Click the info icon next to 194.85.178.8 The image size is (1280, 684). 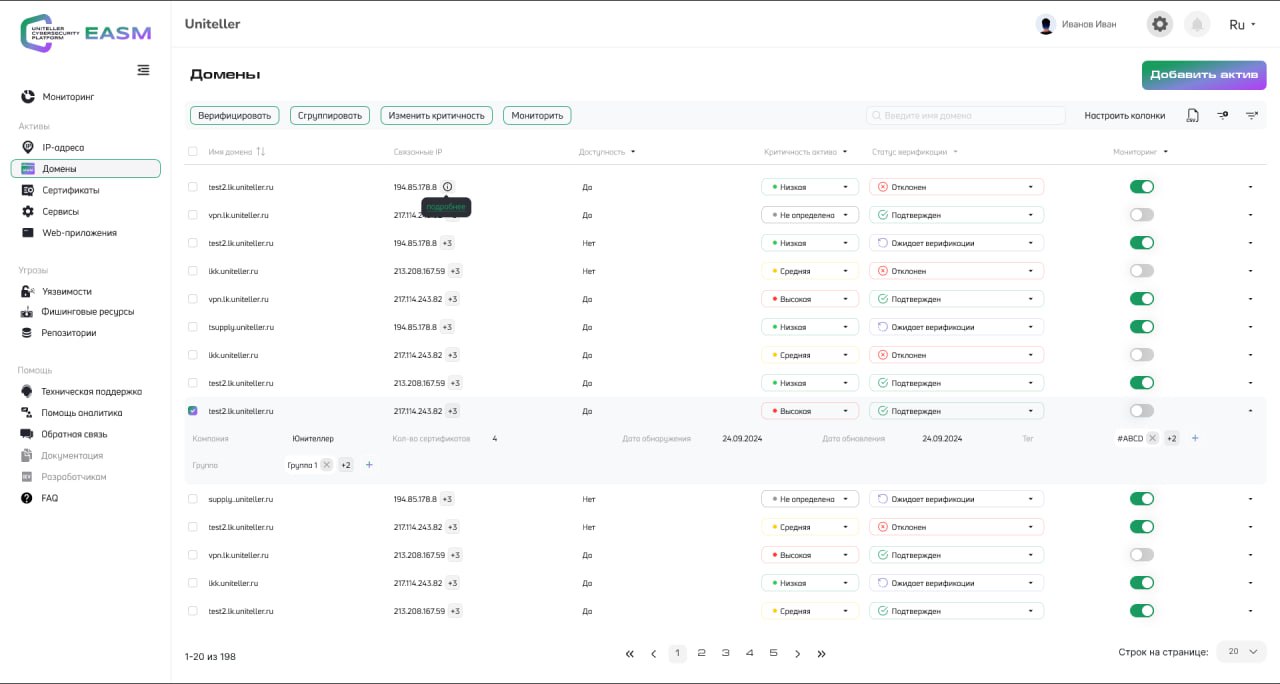[x=447, y=187]
